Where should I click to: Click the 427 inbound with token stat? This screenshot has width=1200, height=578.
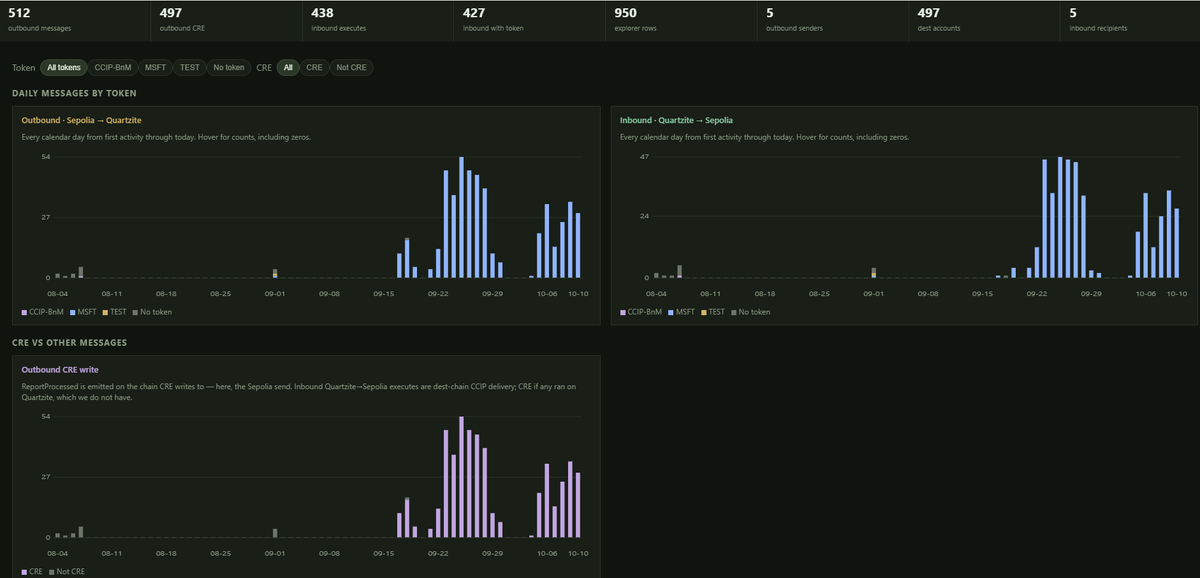[x=530, y=20]
